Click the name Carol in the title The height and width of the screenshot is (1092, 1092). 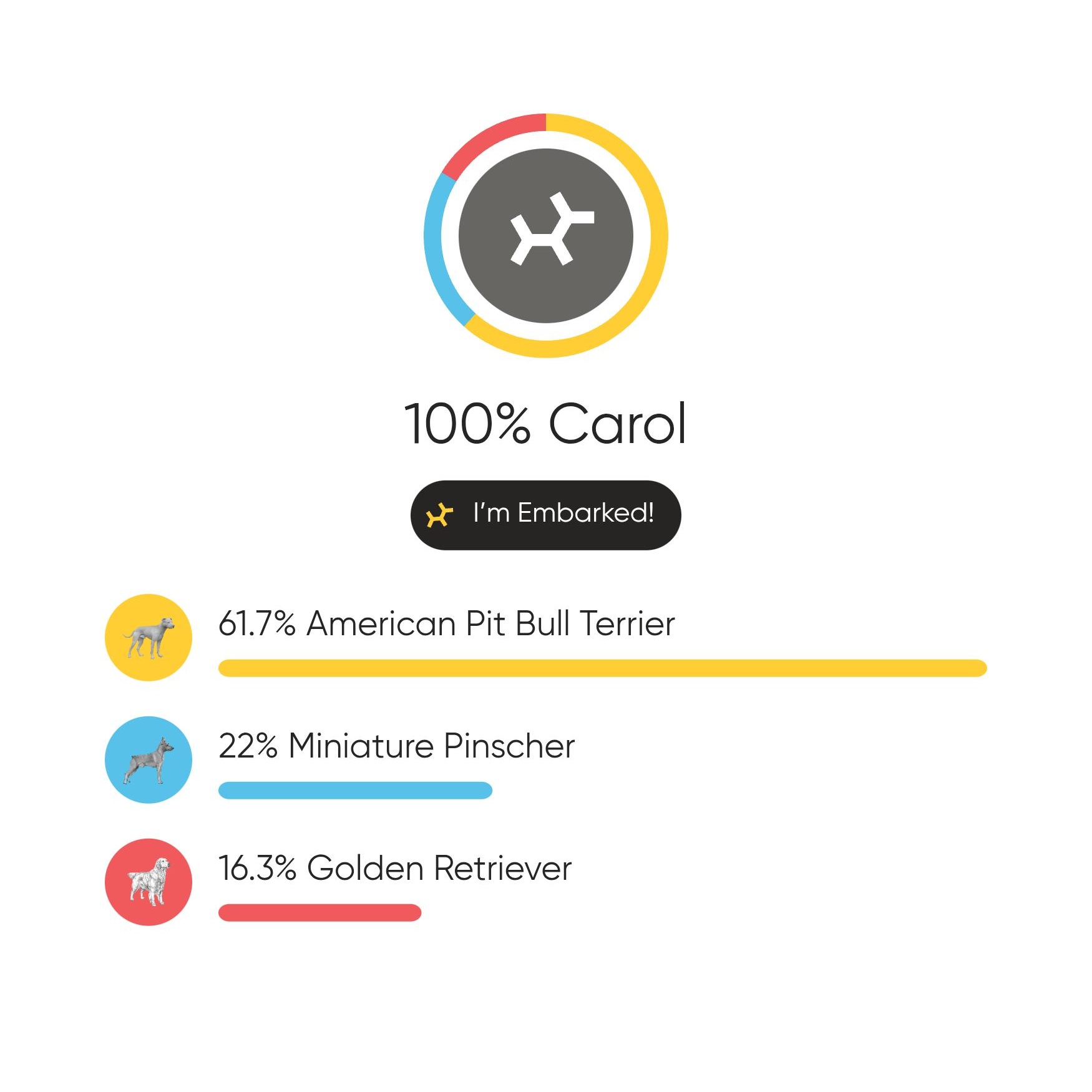[617, 424]
